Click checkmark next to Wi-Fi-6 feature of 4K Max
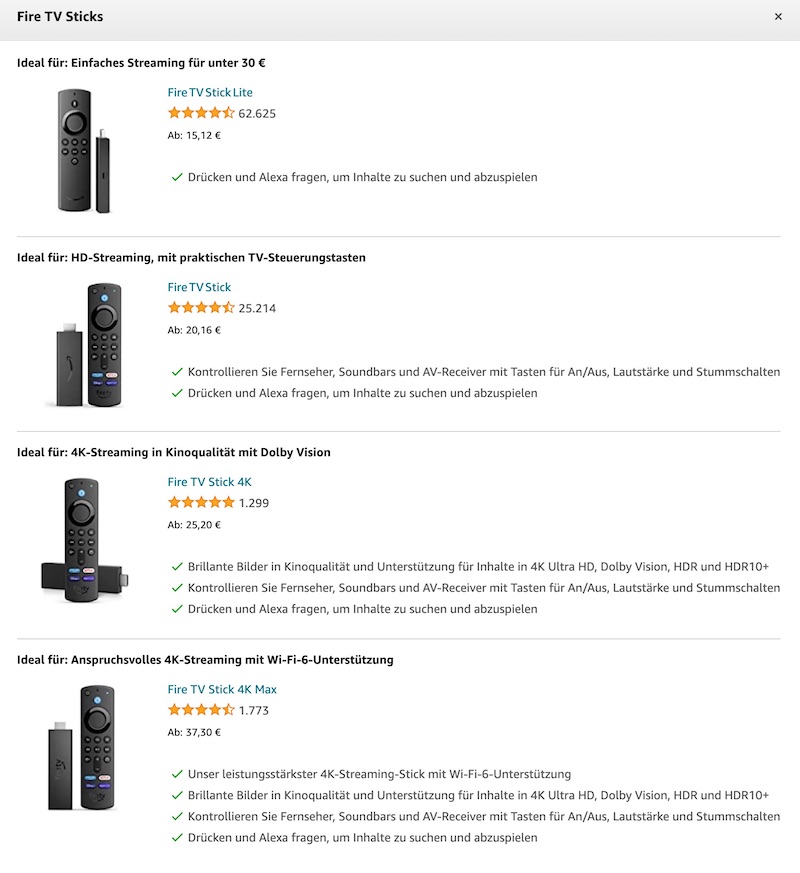Viewport: 800px width, 873px height. 176,773
